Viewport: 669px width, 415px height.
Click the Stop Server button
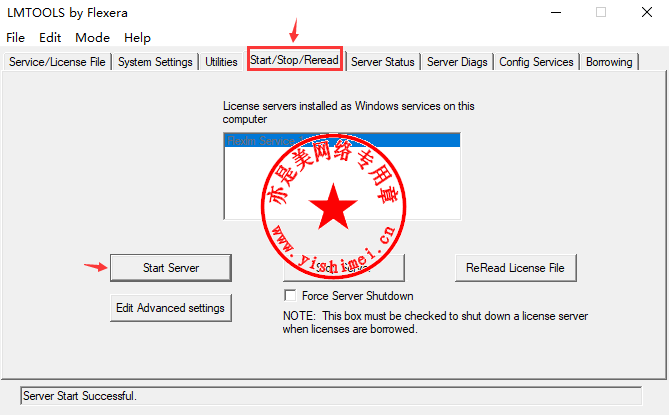click(x=344, y=268)
